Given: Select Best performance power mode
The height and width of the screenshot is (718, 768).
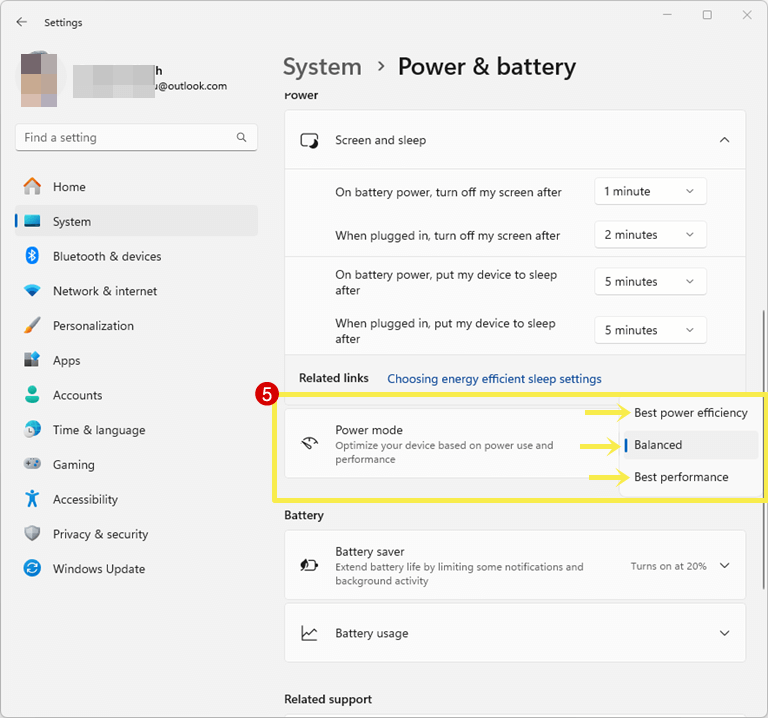Looking at the screenshot, I should point(691,477).
